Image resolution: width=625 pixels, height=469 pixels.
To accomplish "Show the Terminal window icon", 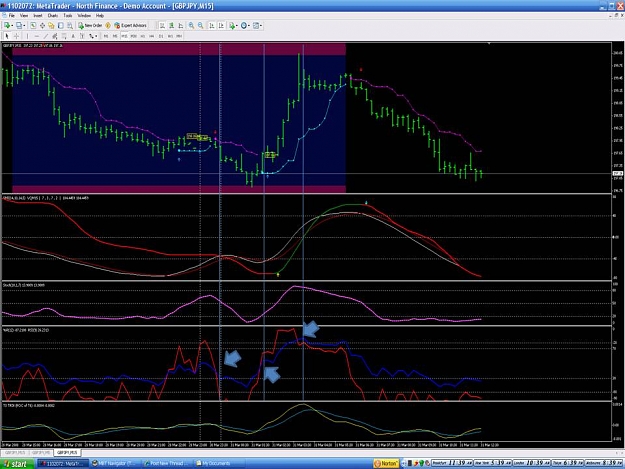I will click(x=61, y=26).
